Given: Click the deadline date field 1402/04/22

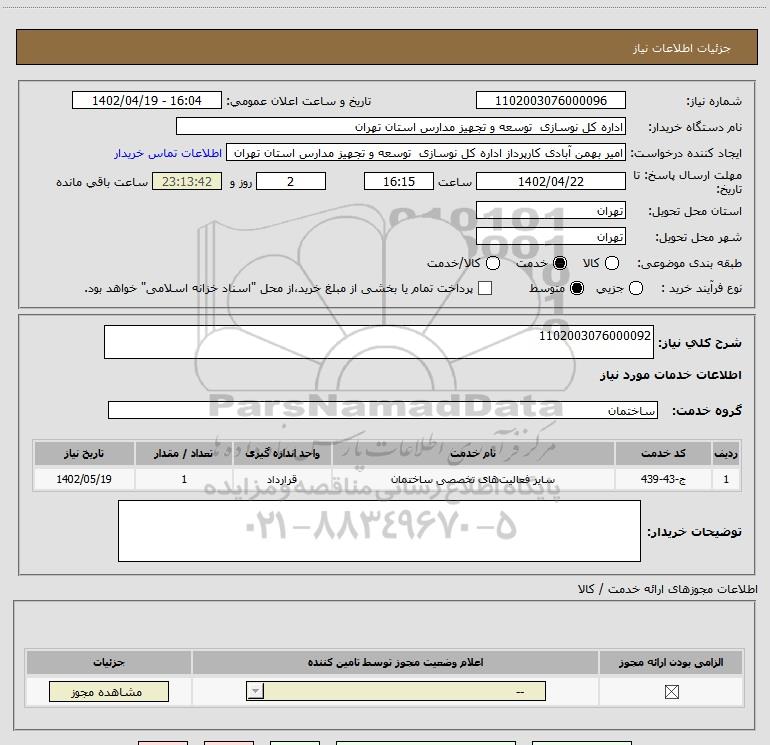Looking at the screenshot, I should (x=550, y=181).
